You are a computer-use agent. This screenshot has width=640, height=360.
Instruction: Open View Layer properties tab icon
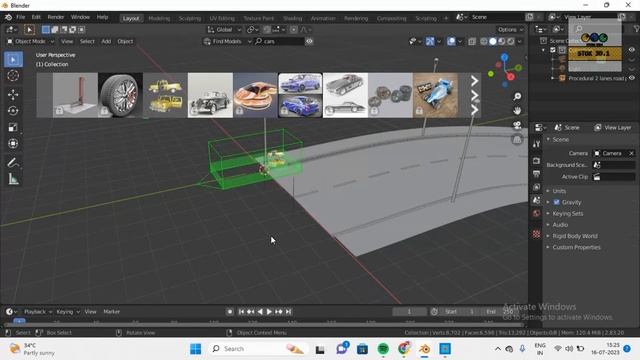coord(536,187)
